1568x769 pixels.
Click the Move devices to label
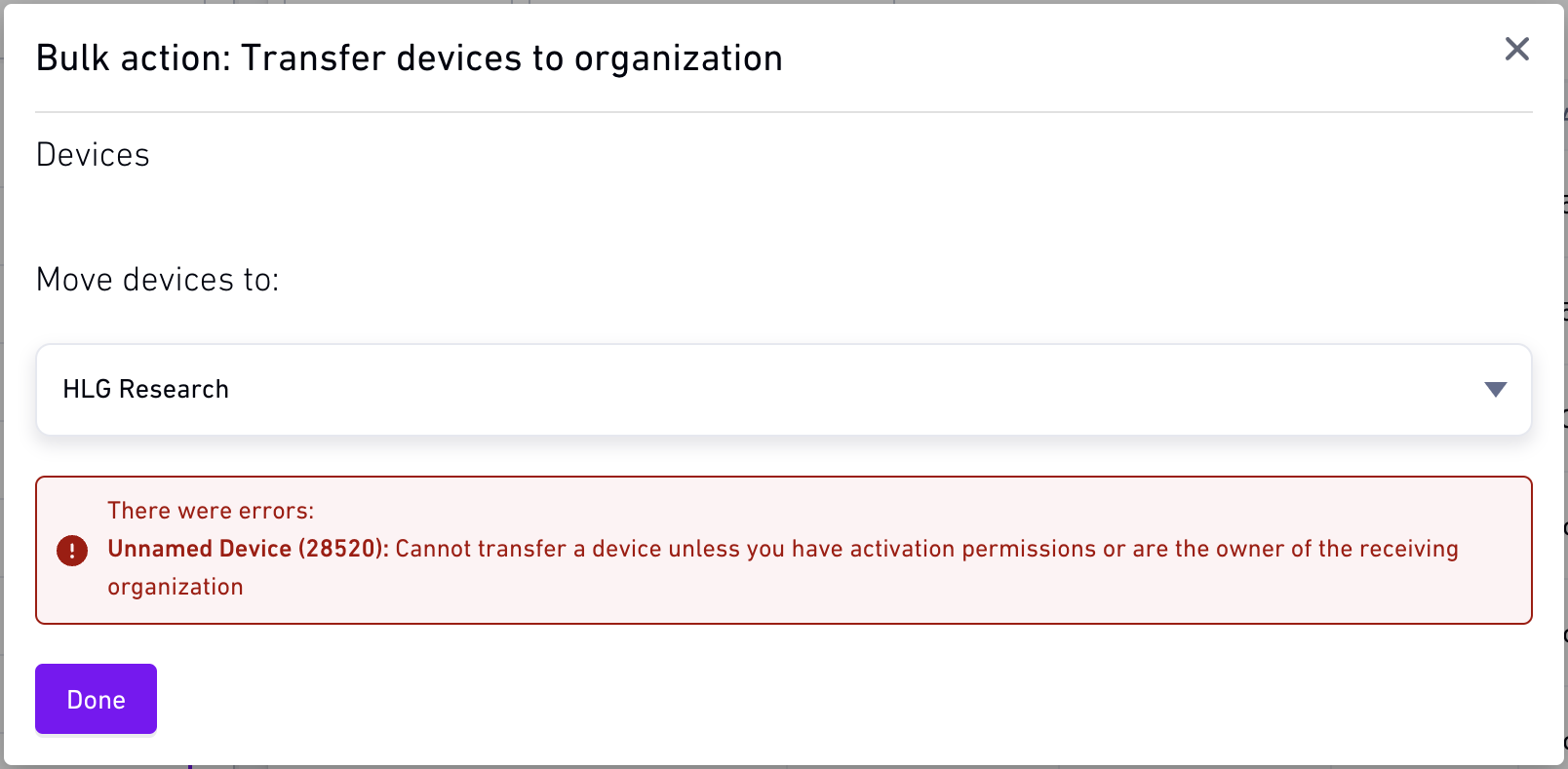[157, 280]
